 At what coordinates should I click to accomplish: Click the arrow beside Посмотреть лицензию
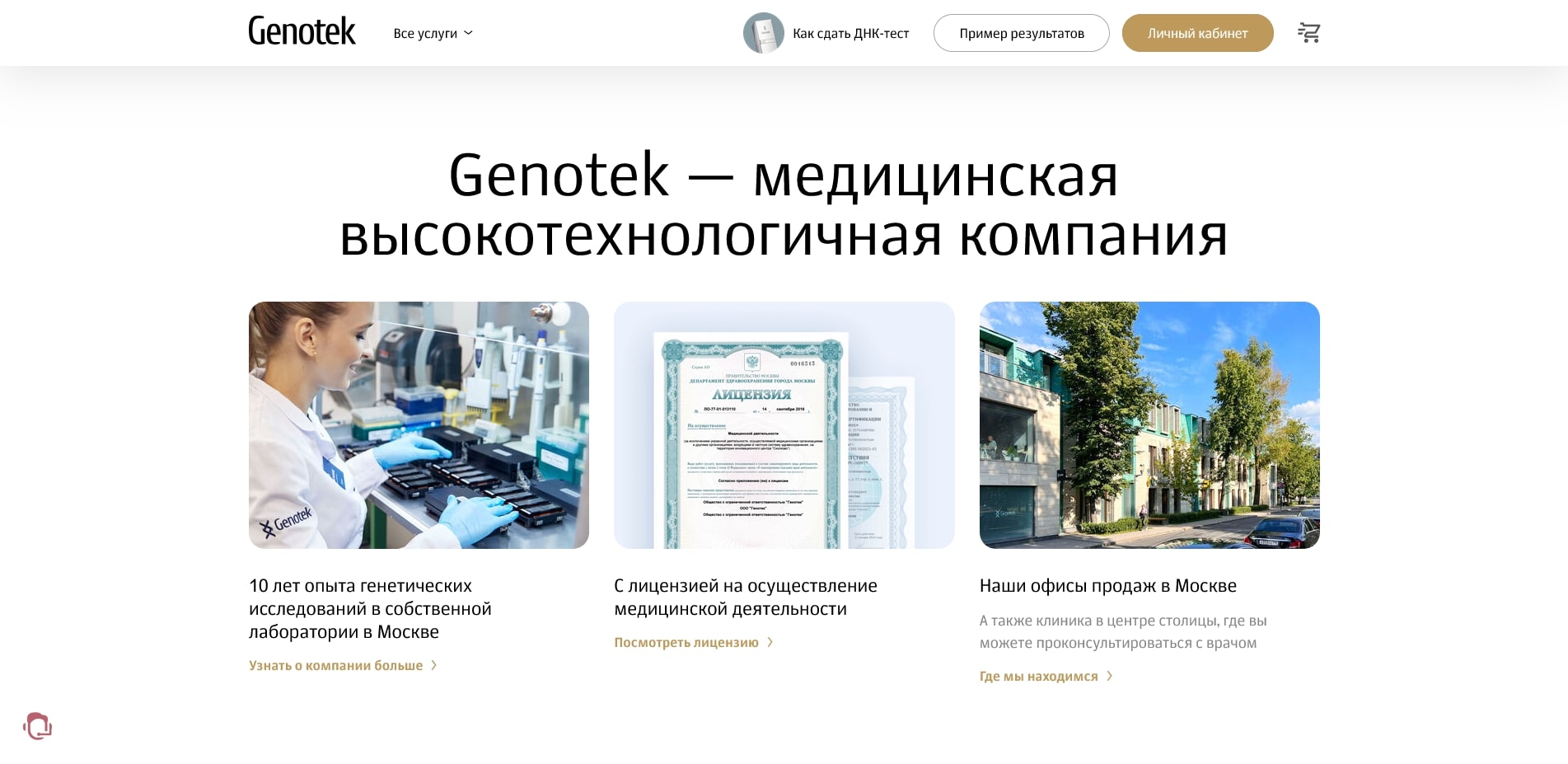770,642
